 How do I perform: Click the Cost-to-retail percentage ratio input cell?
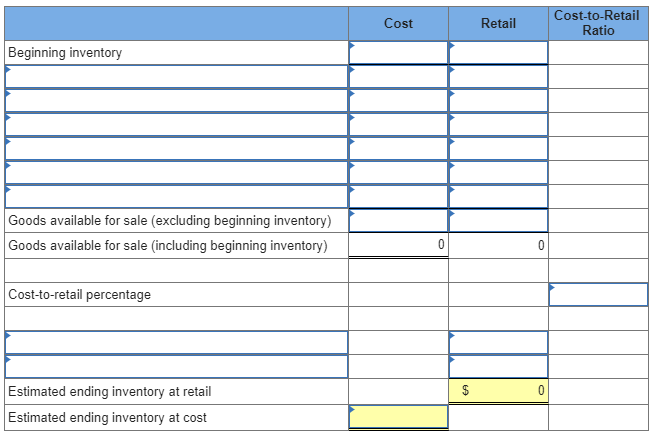pos(598,295)
